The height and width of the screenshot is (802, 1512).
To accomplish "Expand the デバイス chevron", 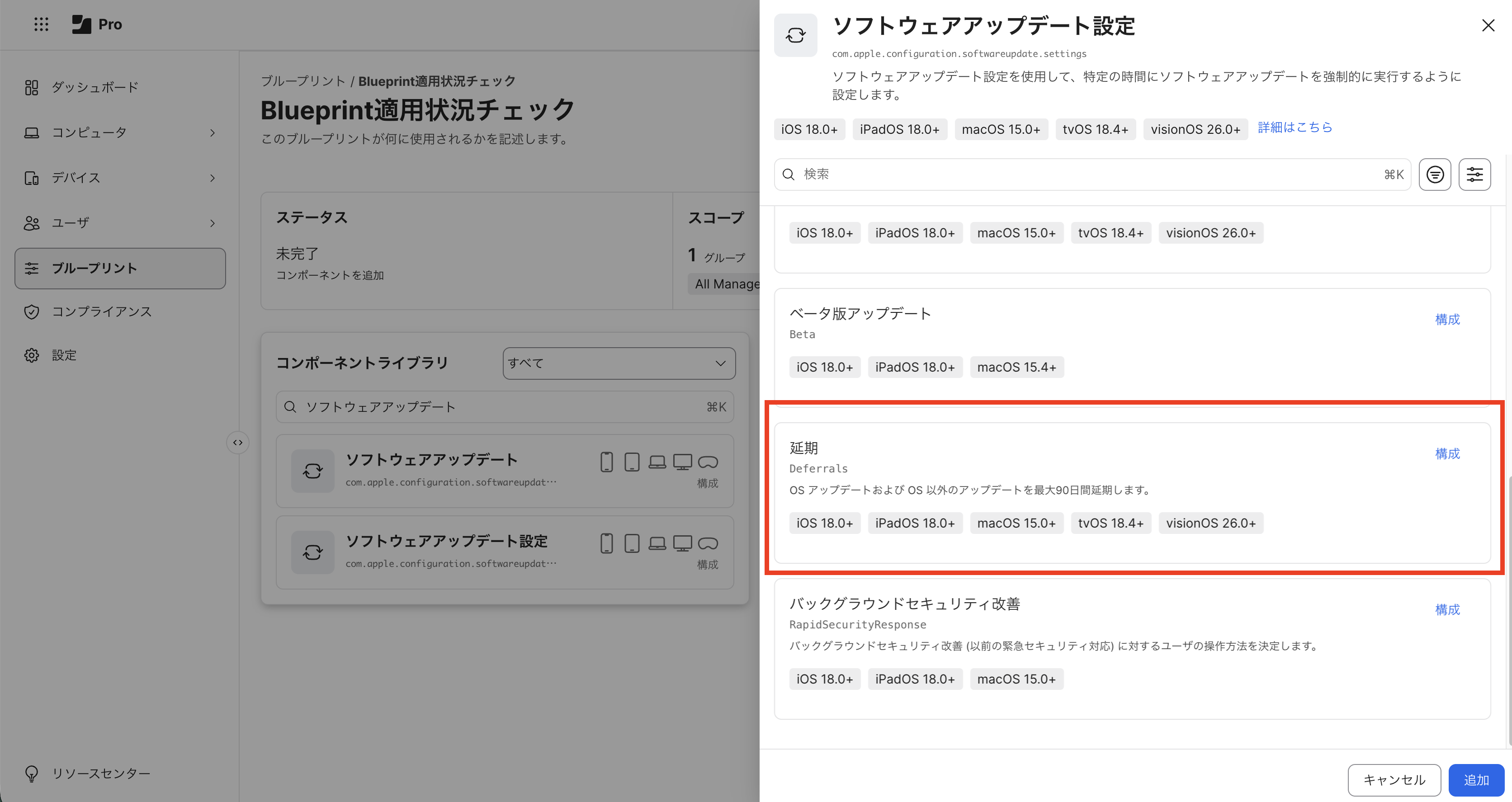I will [213, 178].
